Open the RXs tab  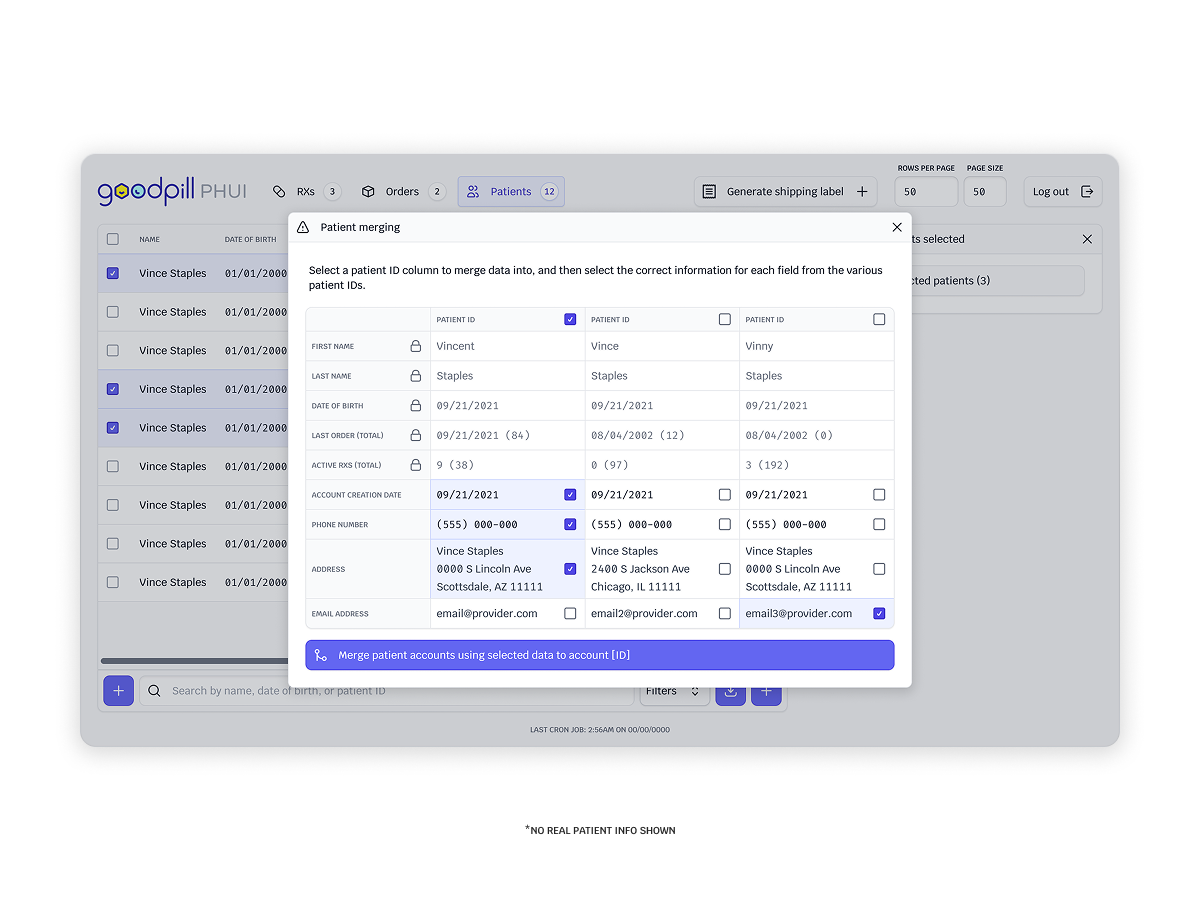tap(307, 191)
